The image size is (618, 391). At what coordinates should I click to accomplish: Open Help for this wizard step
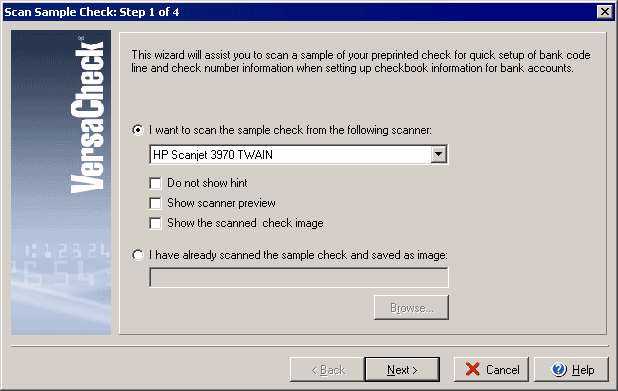(x=571, y=369)
